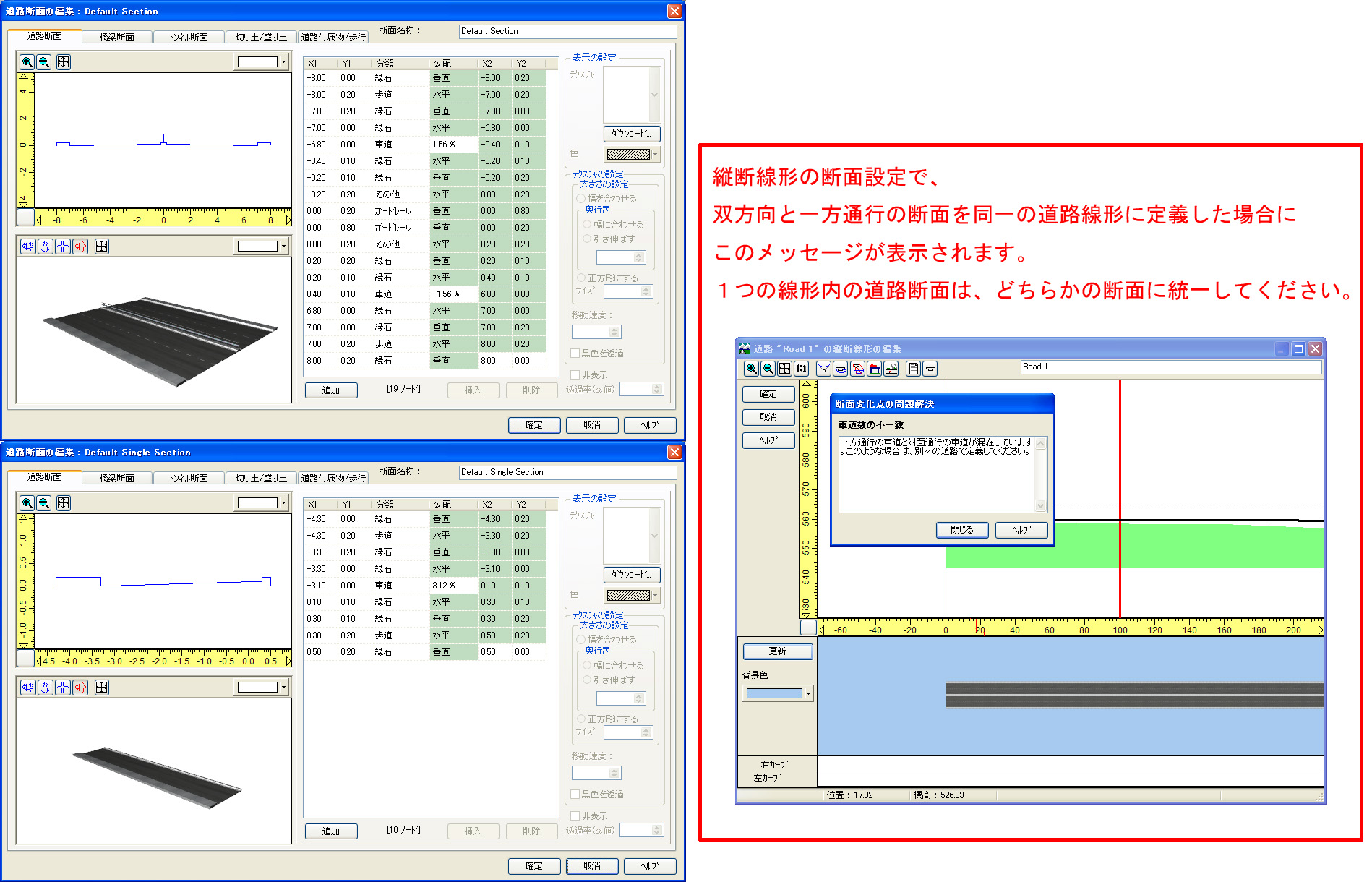Select blue rotate tool in Default Single Section 3D preview
The image size is (1372, 882).
[27, 688]
